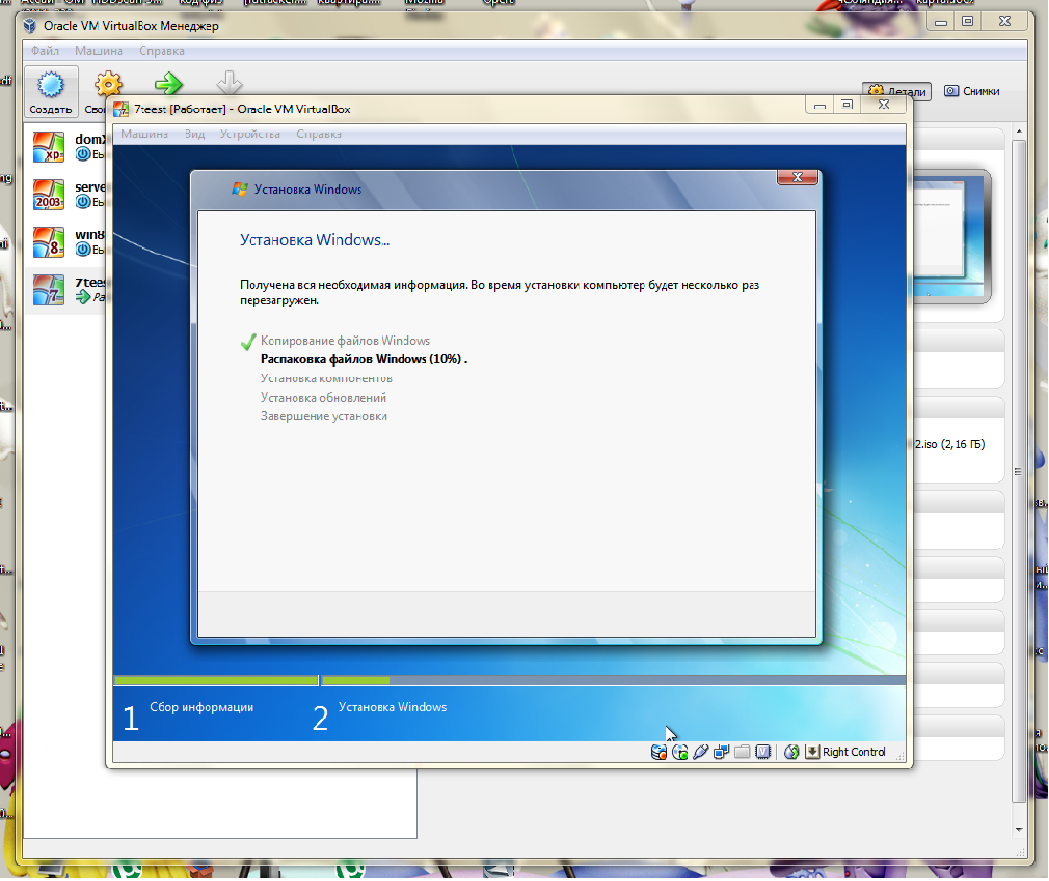This screenshot has width=1049, height=881.
Task: Click the Windows flag icon in setup title
Action: (240, 189)
